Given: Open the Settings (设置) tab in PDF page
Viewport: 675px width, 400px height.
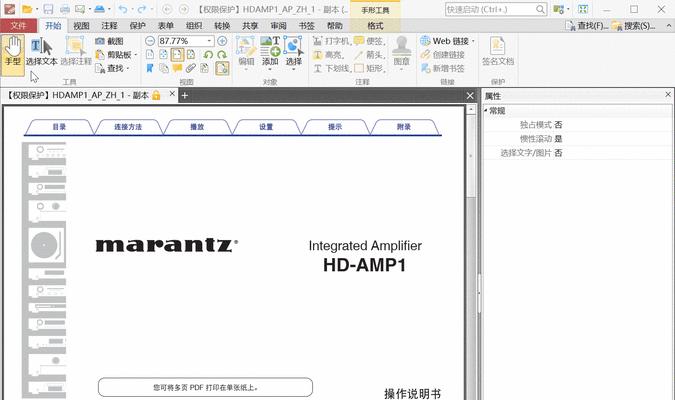Looking at the screenshot, I should 266,127.
